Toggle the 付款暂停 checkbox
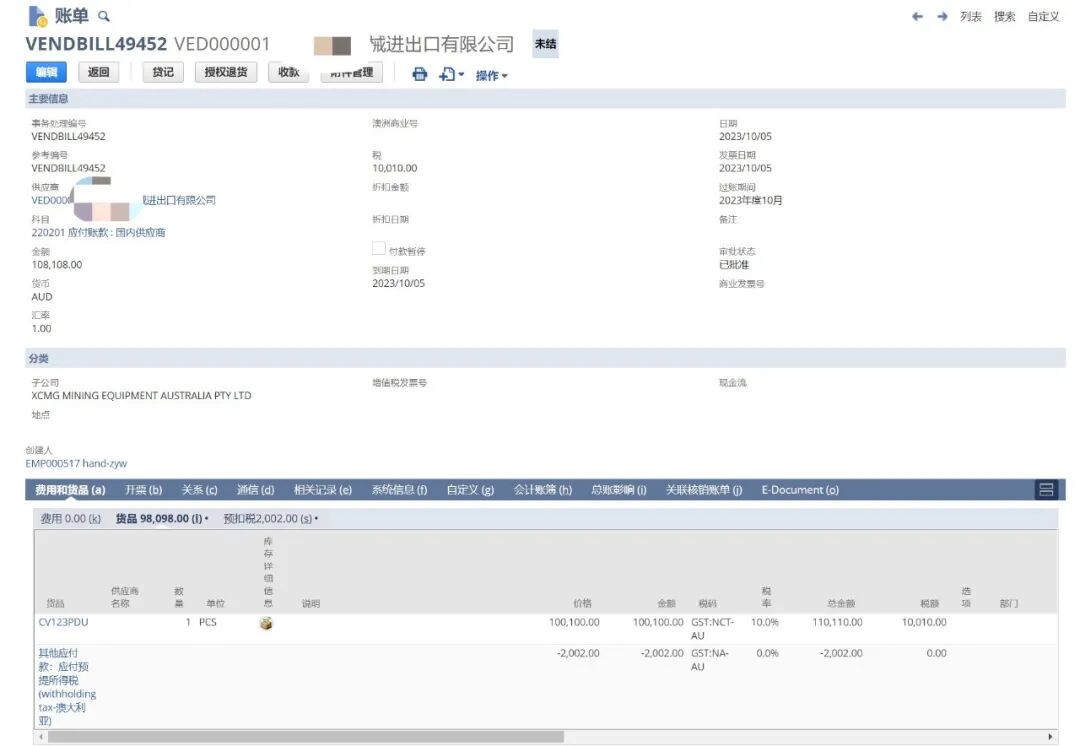This screenshot has width=1080, height=746. (379, 249)
